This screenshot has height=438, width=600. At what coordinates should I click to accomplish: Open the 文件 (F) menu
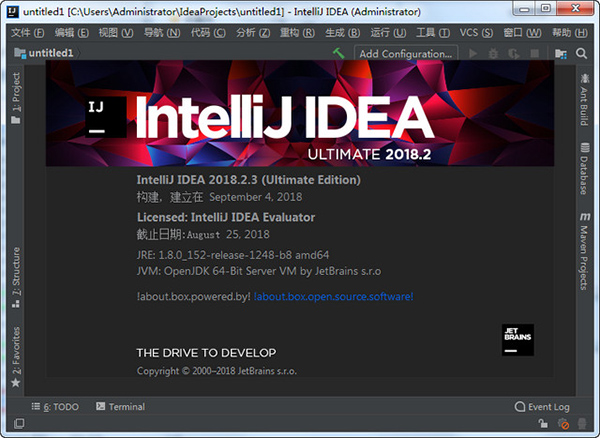[x=28, y=33]
